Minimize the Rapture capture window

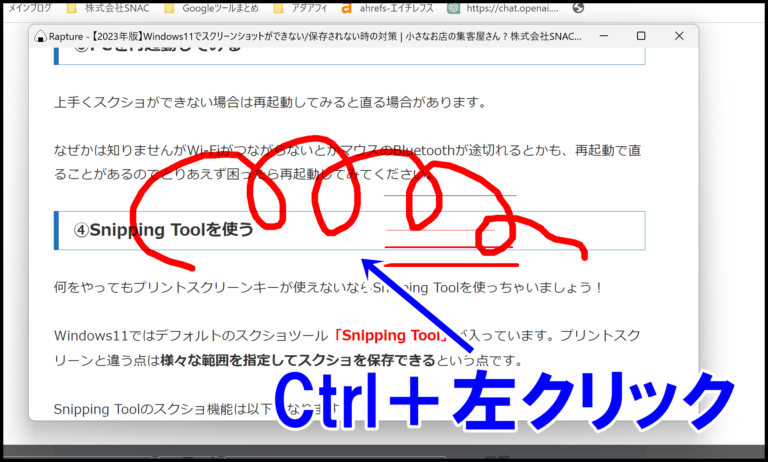pyautogui.click(x=603, y=36)
